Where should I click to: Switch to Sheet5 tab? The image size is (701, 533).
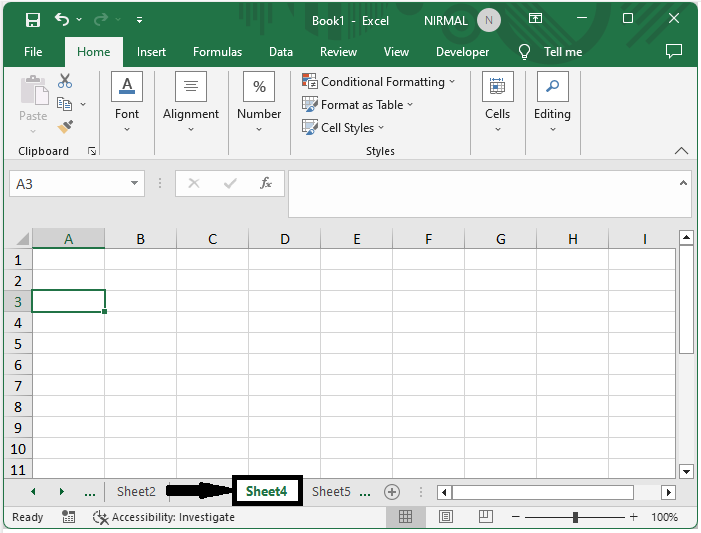click(331, 491)
